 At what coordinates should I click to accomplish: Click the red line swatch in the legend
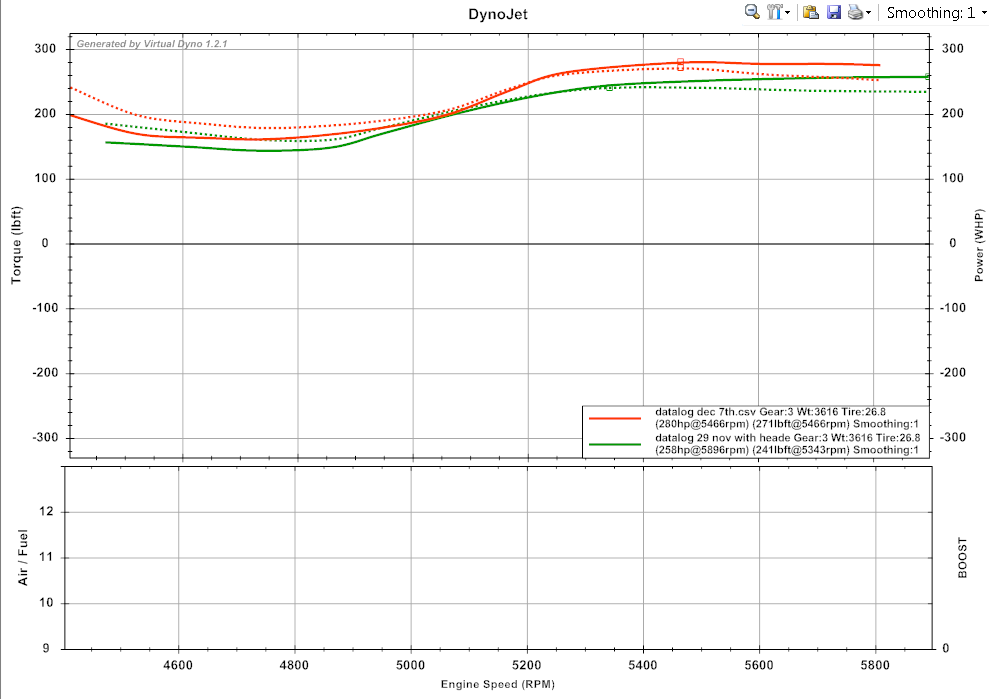pyautogui.click(x=614, y=418)
